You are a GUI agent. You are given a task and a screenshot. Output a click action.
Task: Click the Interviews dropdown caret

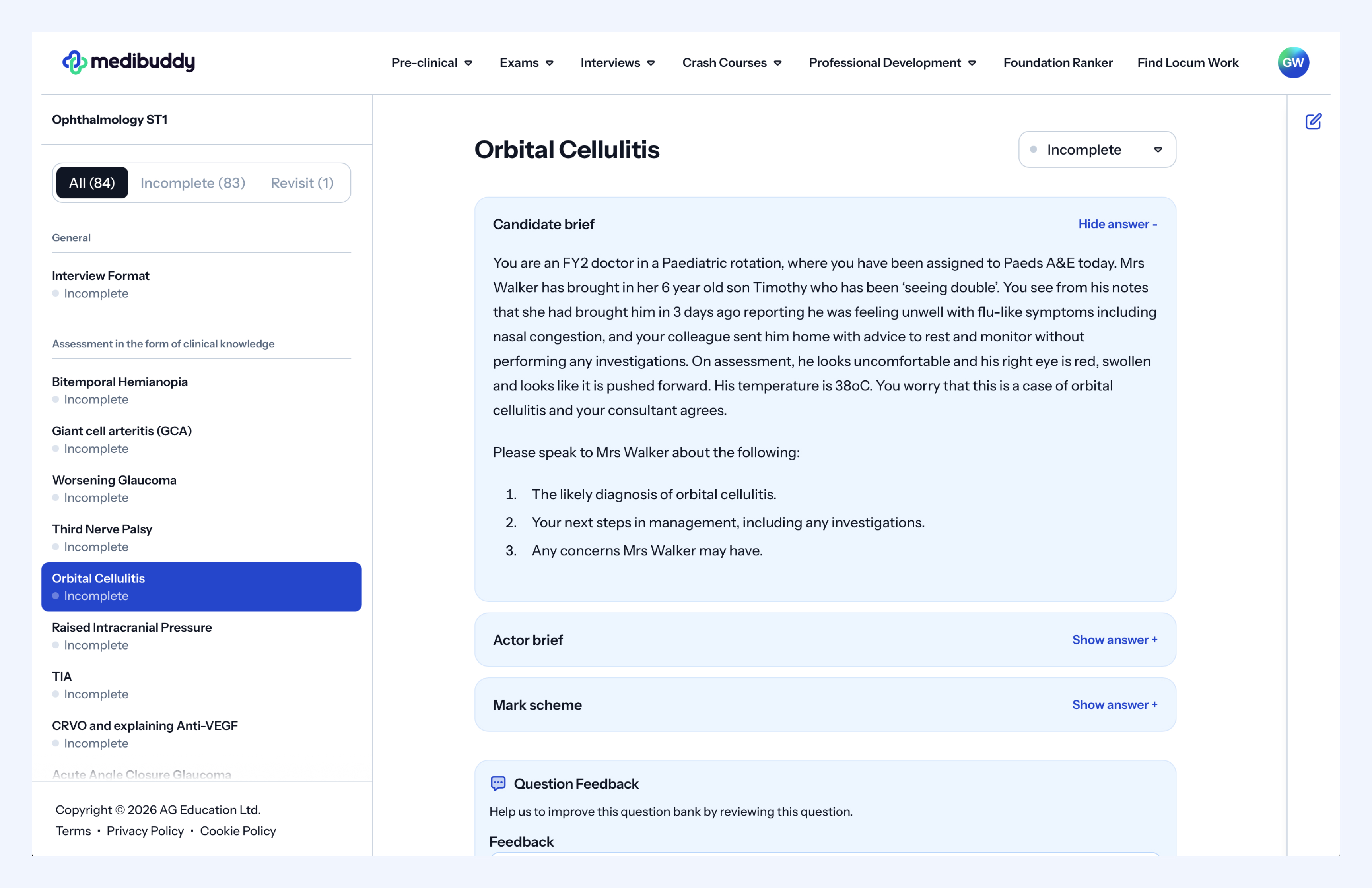651,63
